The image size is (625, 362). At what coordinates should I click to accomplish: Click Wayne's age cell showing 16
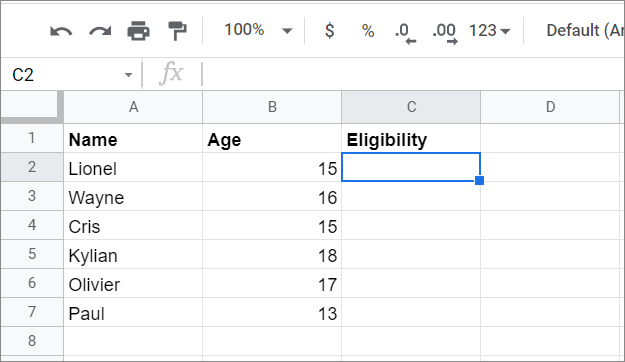(272, 197)
